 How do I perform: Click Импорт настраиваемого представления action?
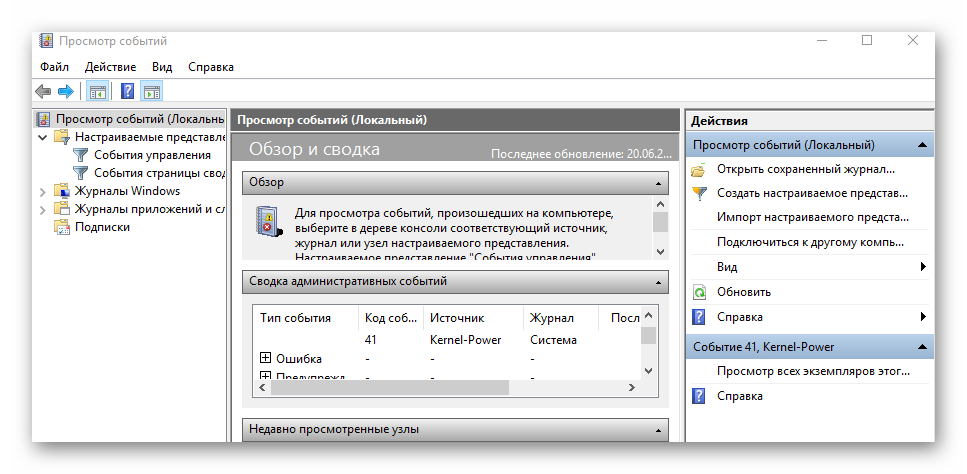pyautogui.click(x=812, y=217)
